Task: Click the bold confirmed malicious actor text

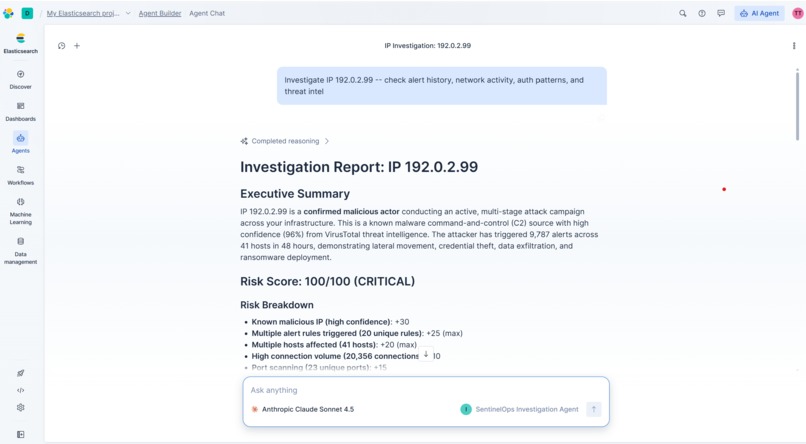Action: (351, 211)
